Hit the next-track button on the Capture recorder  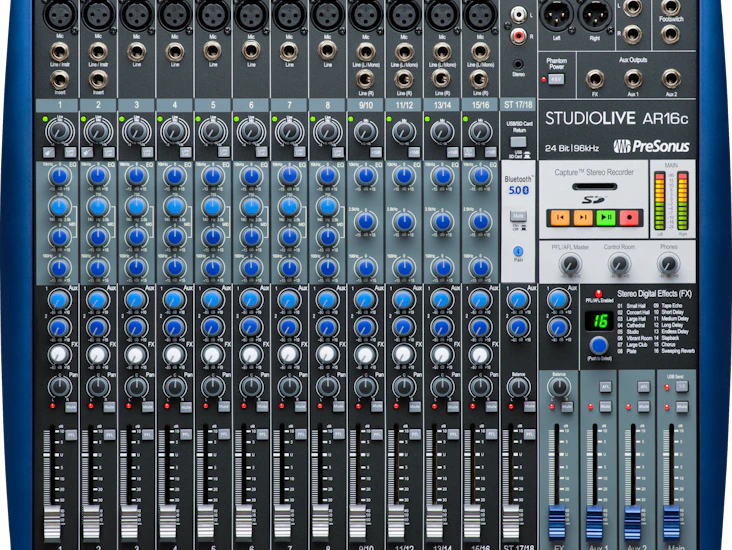point(583,218)
